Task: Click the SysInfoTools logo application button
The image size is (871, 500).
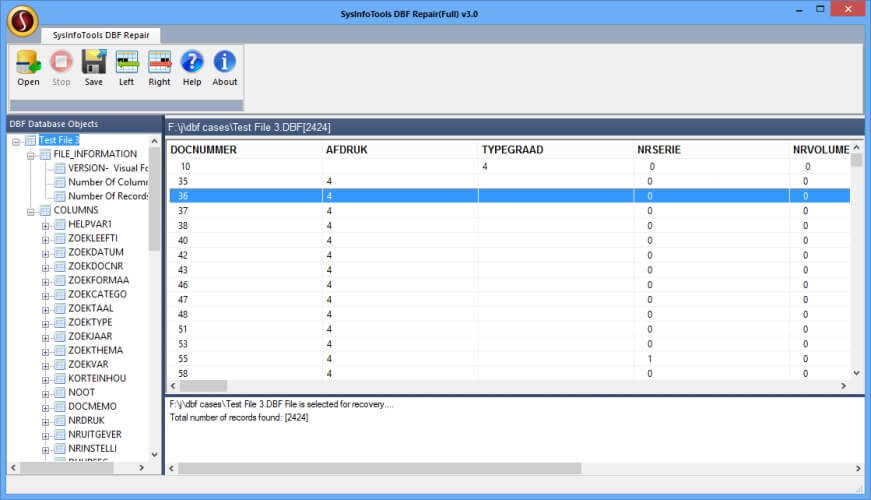Action: coord(21,19)
